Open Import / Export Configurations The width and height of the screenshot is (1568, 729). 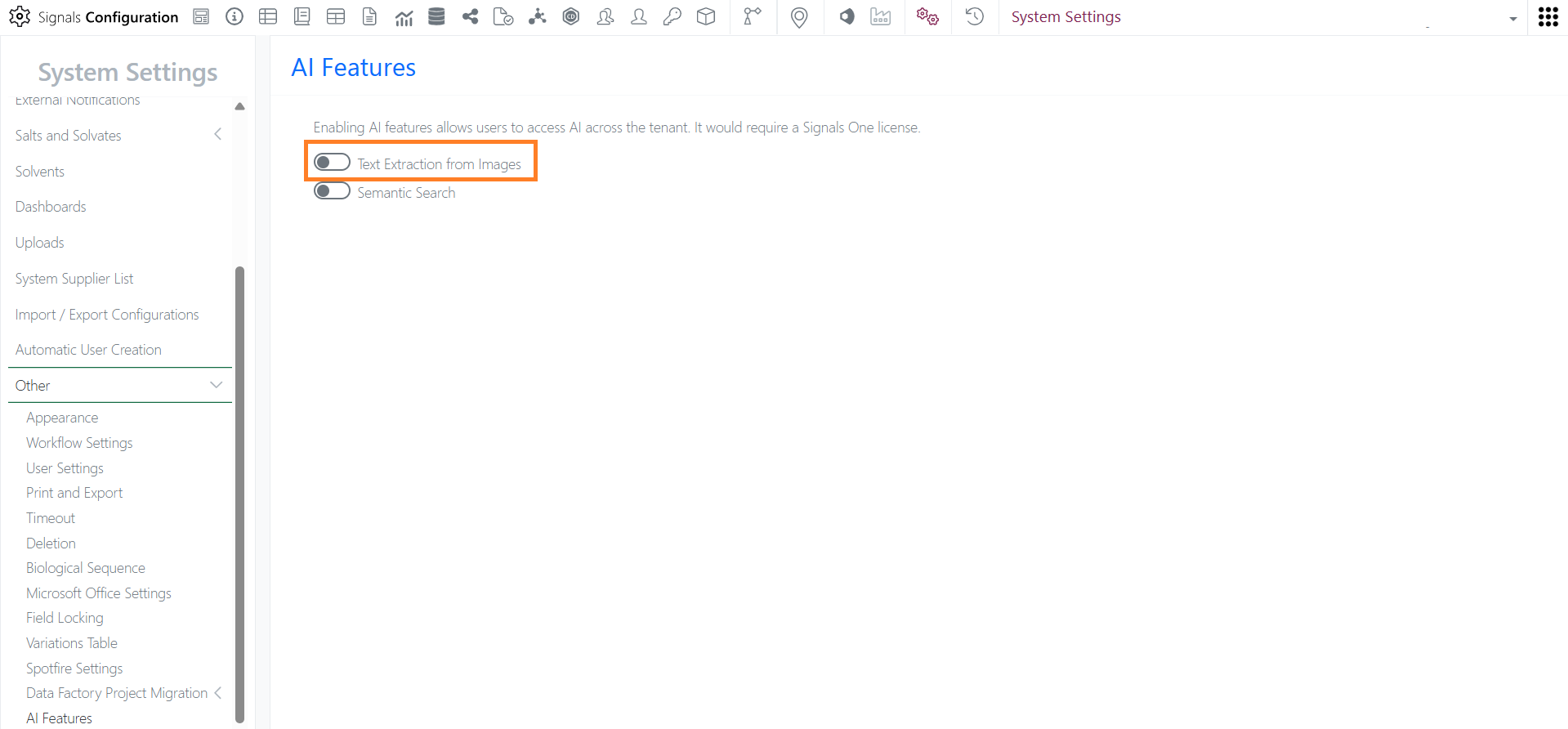pos(107,315)
